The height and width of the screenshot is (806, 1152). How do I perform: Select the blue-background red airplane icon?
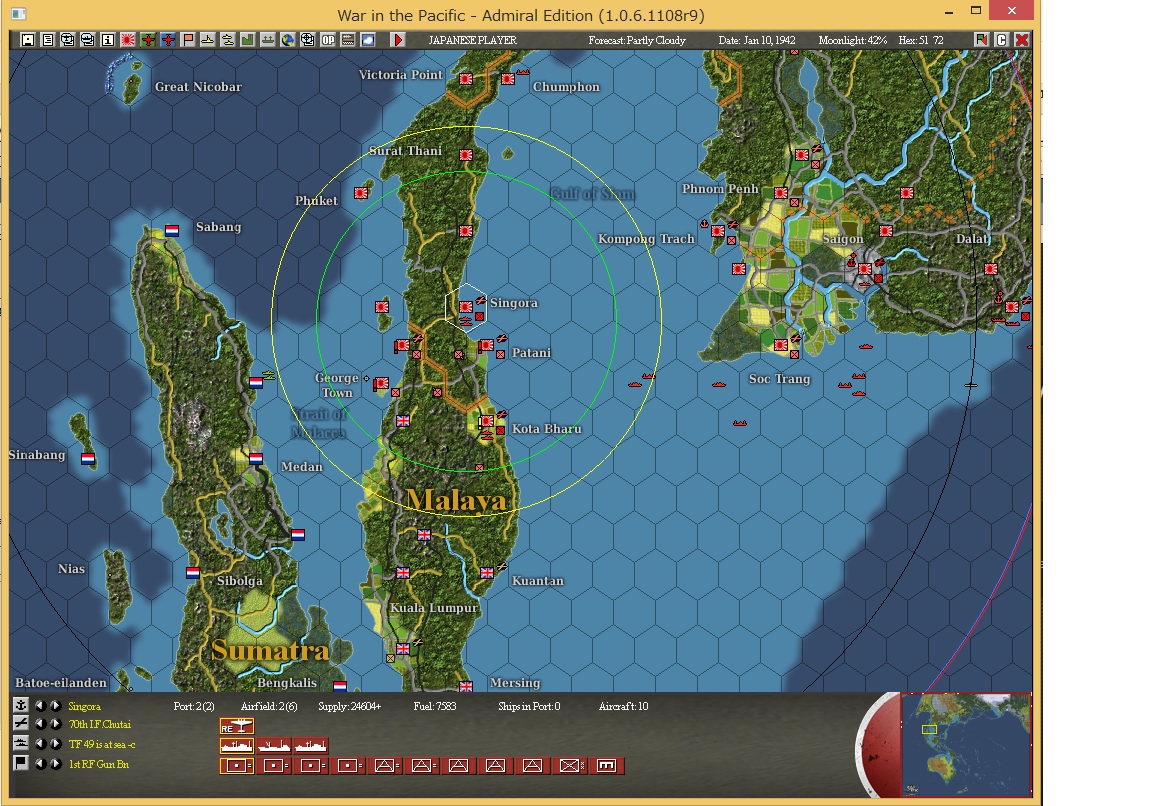[168, 40]
